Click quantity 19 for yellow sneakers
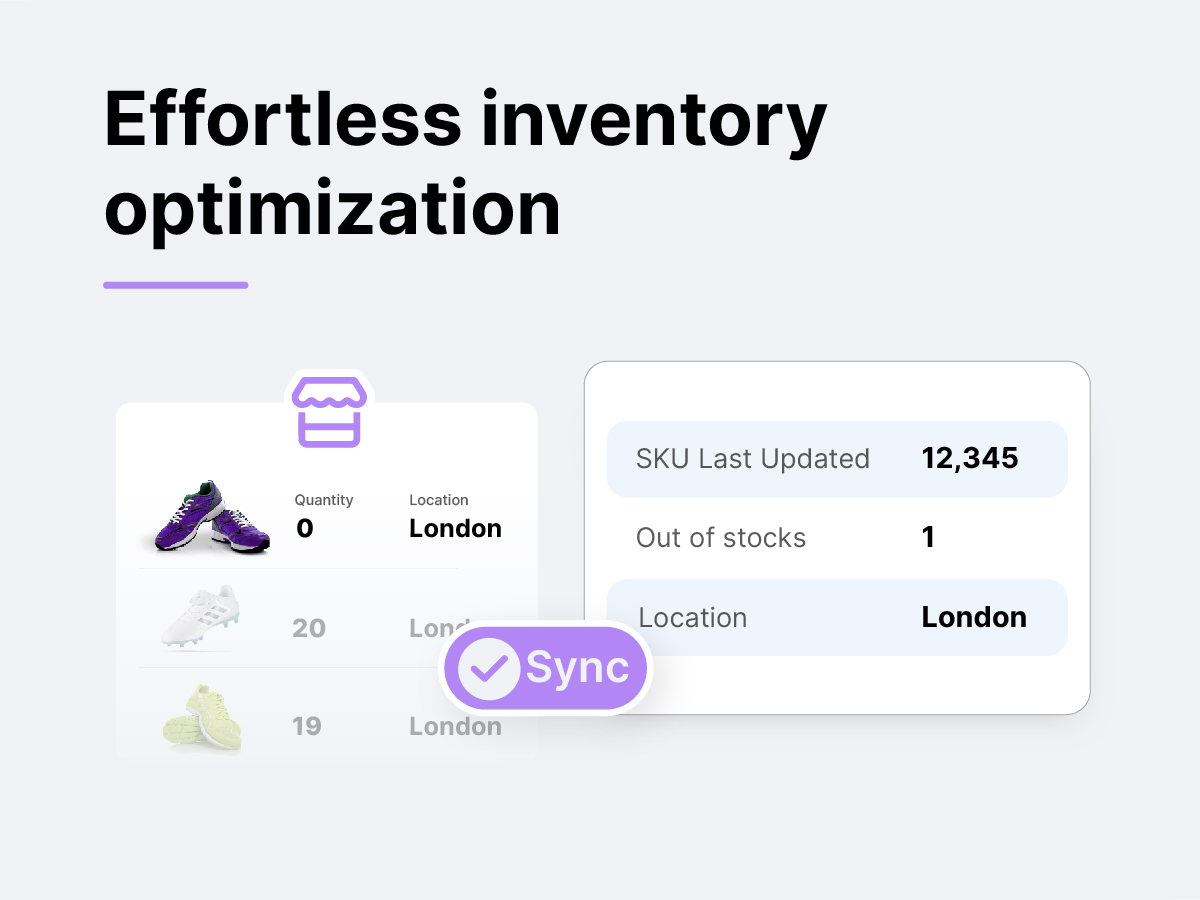 point(307,726)
